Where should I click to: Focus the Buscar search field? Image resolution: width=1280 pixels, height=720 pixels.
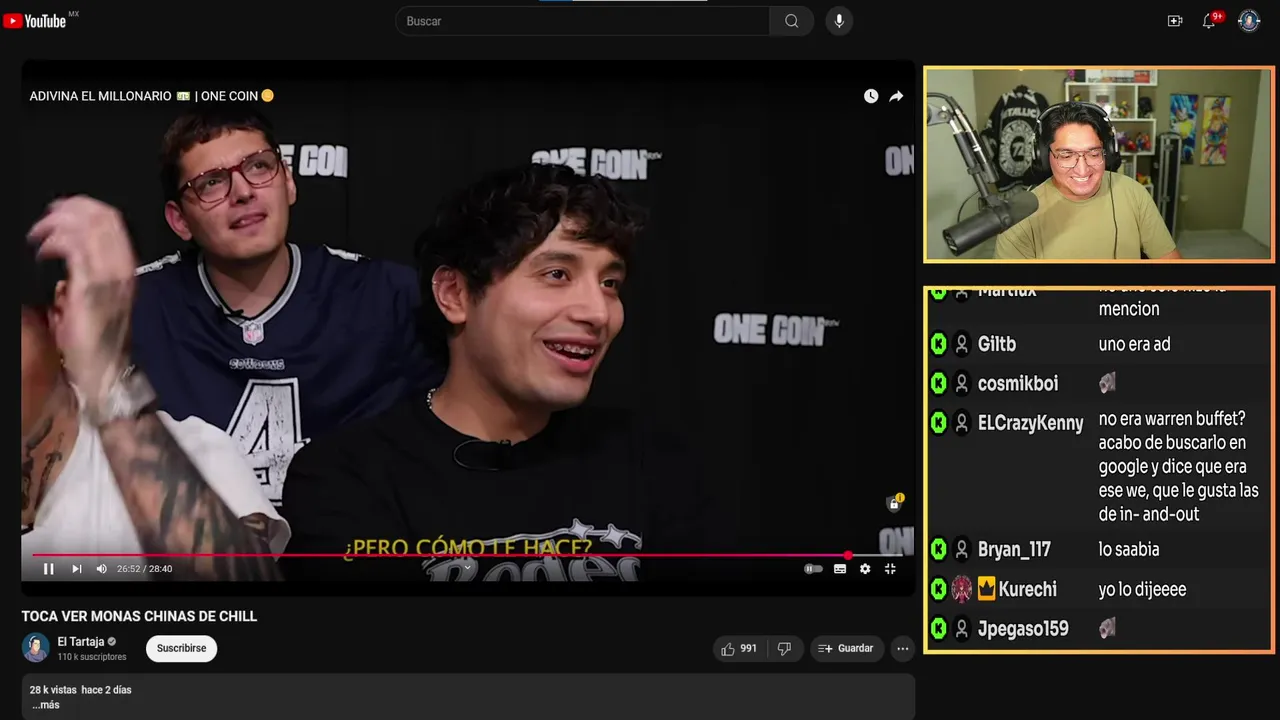click(x=582, y=21)
